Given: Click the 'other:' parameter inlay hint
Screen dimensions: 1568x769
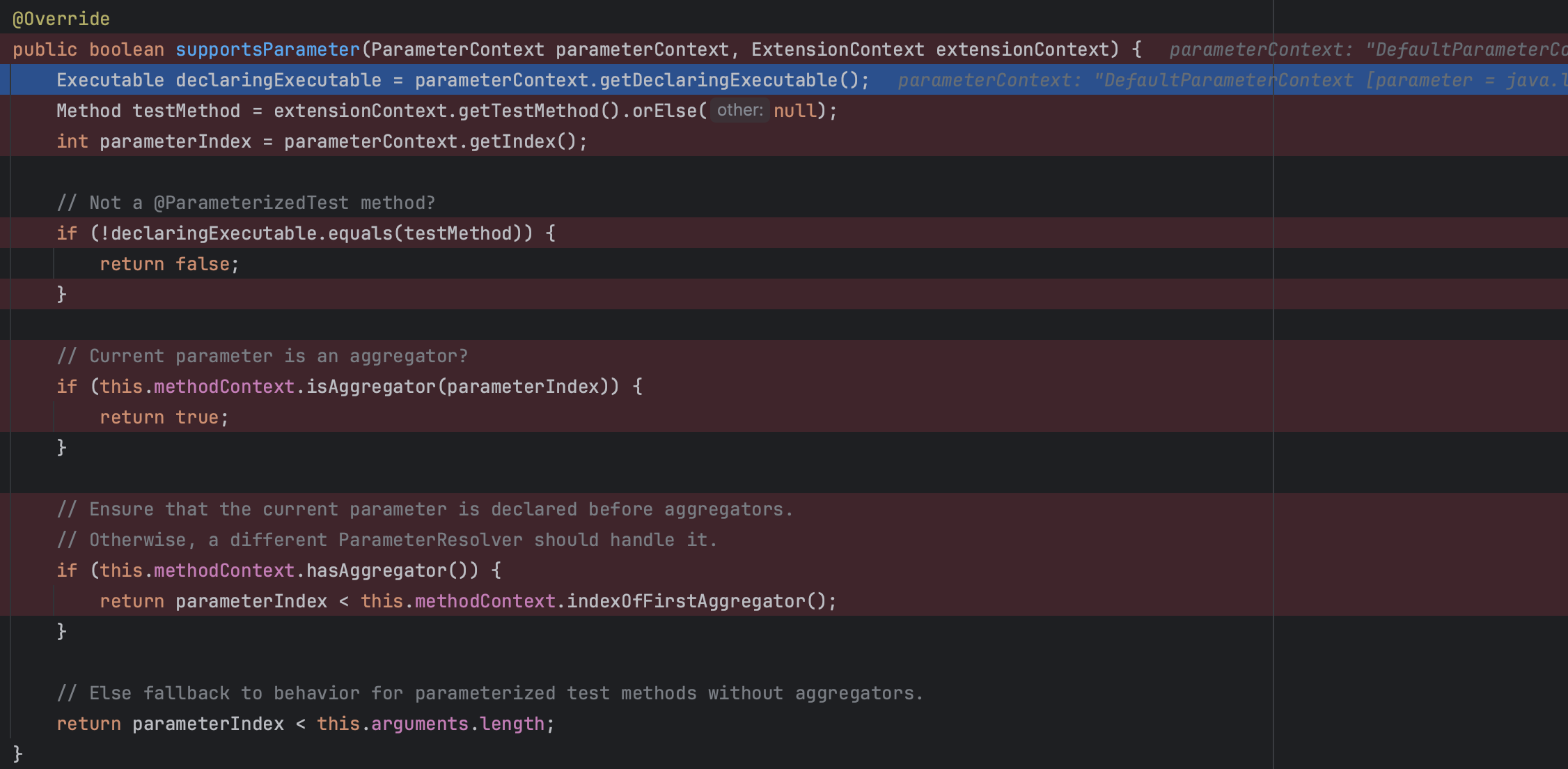Looking at the screenshot, I should pos(739,110).
